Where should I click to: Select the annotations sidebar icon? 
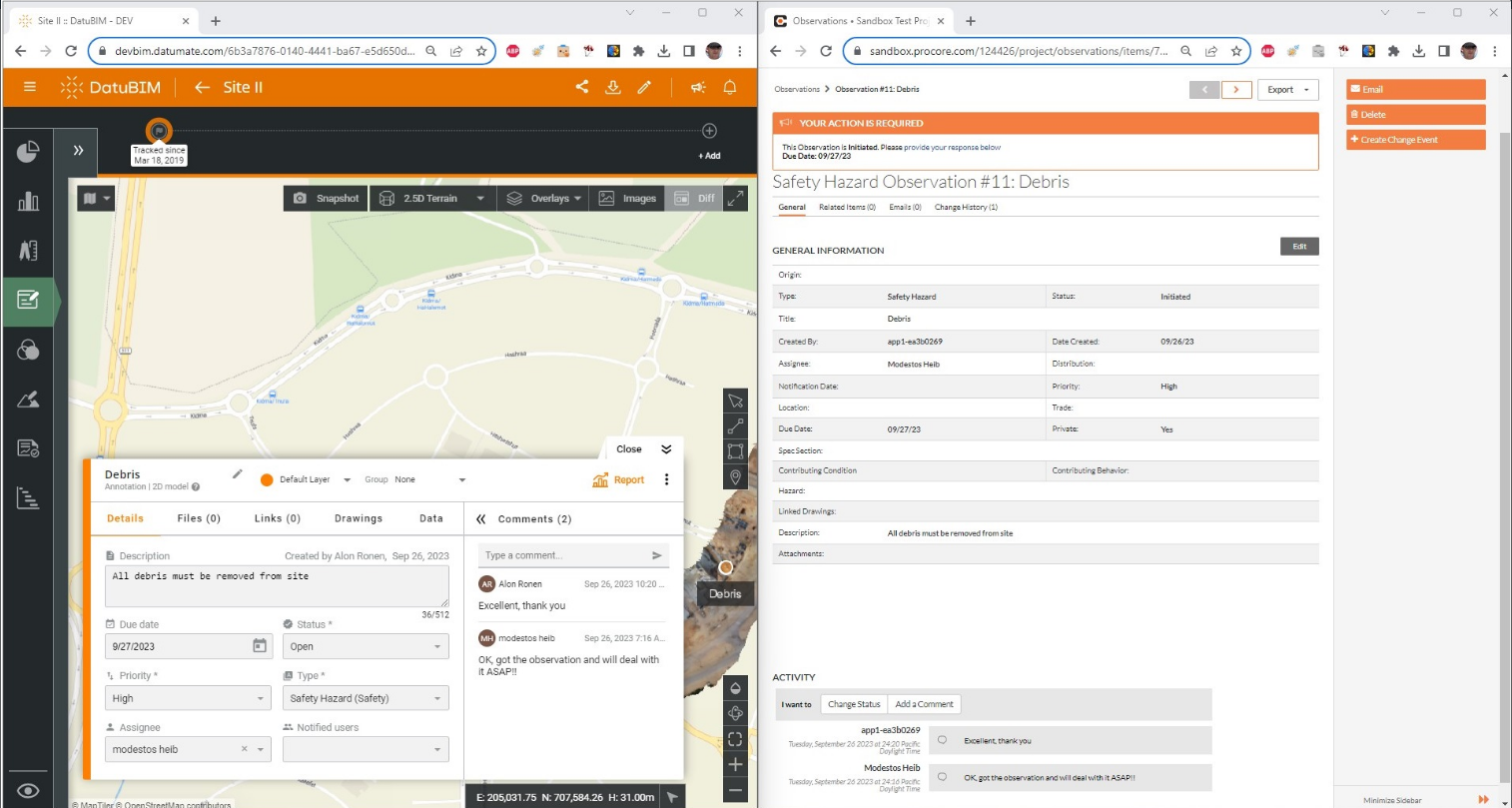tap(28, 300)
